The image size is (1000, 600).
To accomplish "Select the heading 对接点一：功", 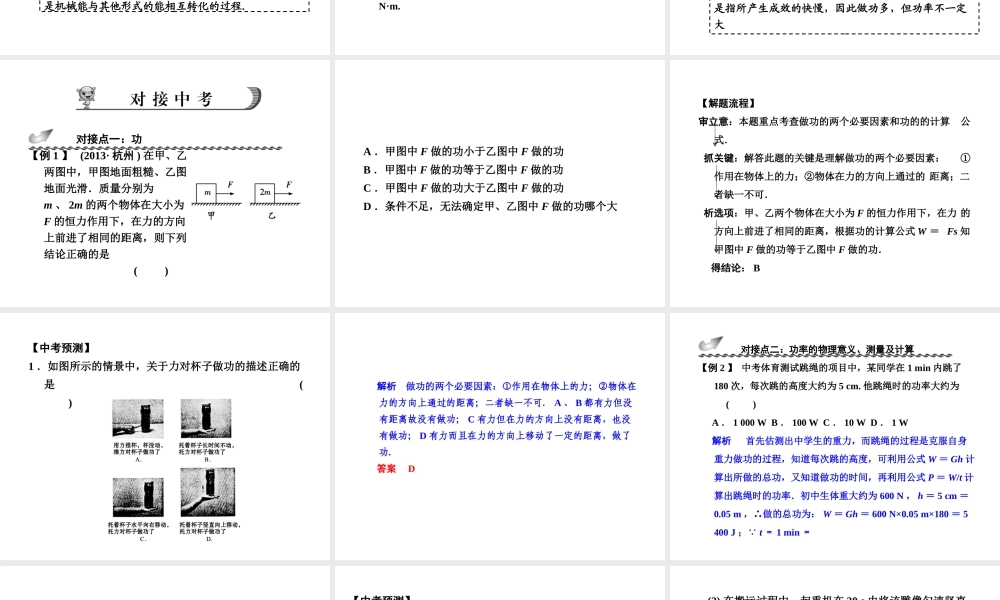I will click(108, 139).
